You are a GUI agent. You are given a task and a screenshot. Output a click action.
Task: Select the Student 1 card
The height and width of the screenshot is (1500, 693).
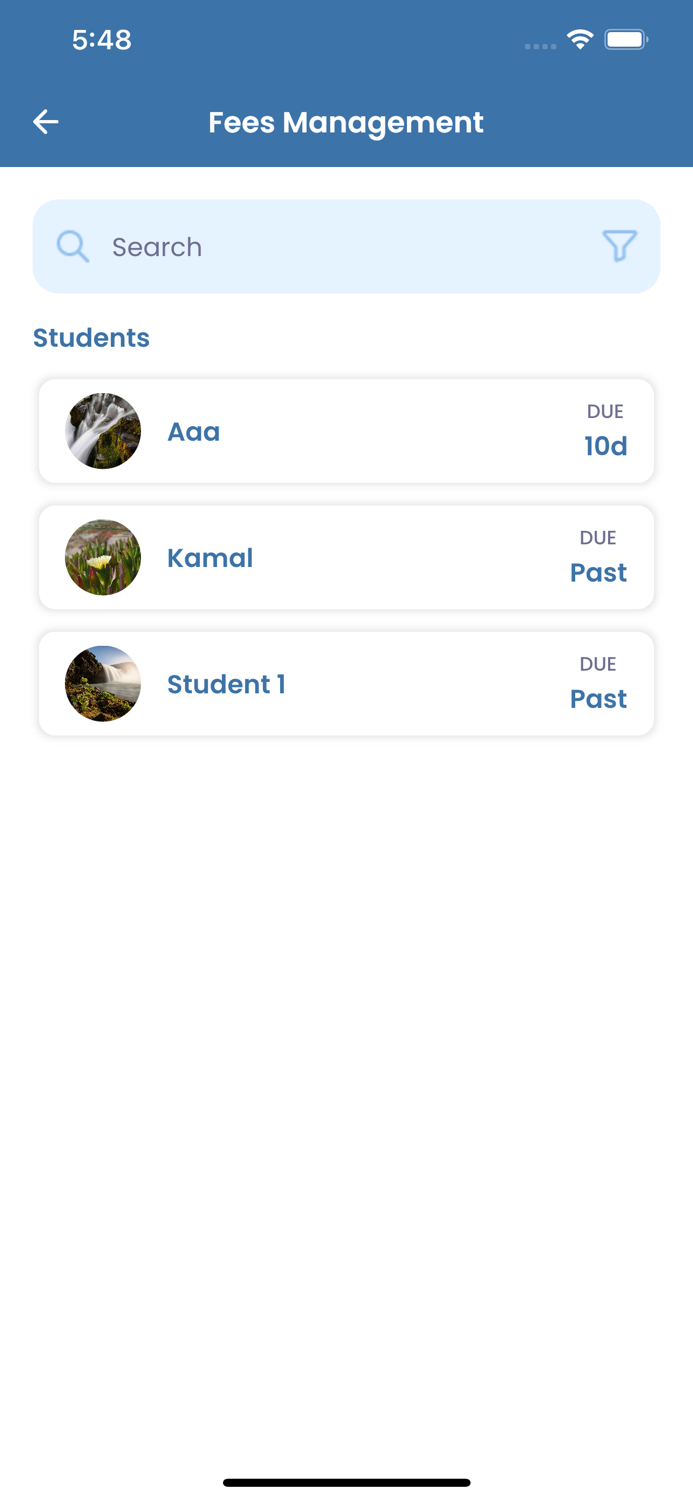[346, 683]
